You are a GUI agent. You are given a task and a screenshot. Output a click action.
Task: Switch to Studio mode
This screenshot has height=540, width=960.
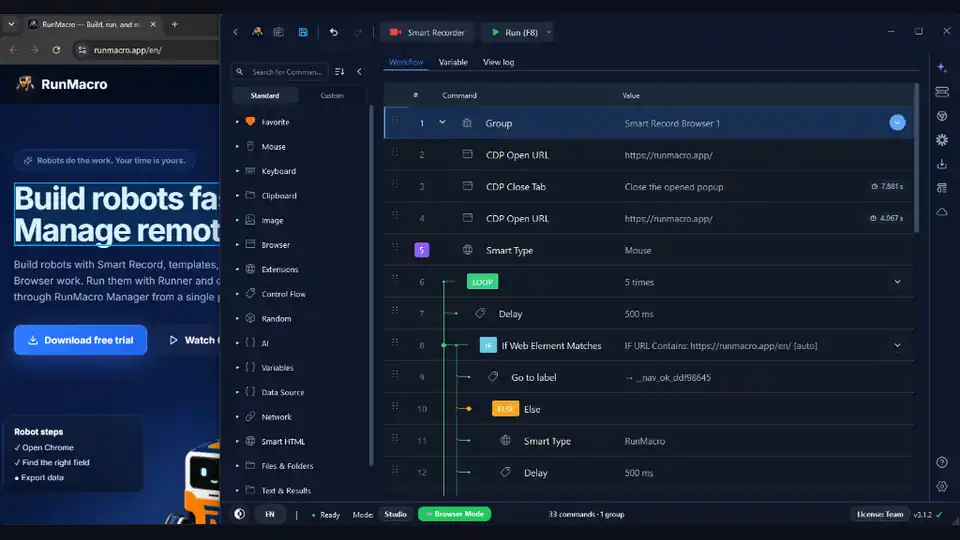[x=396, y=514]
